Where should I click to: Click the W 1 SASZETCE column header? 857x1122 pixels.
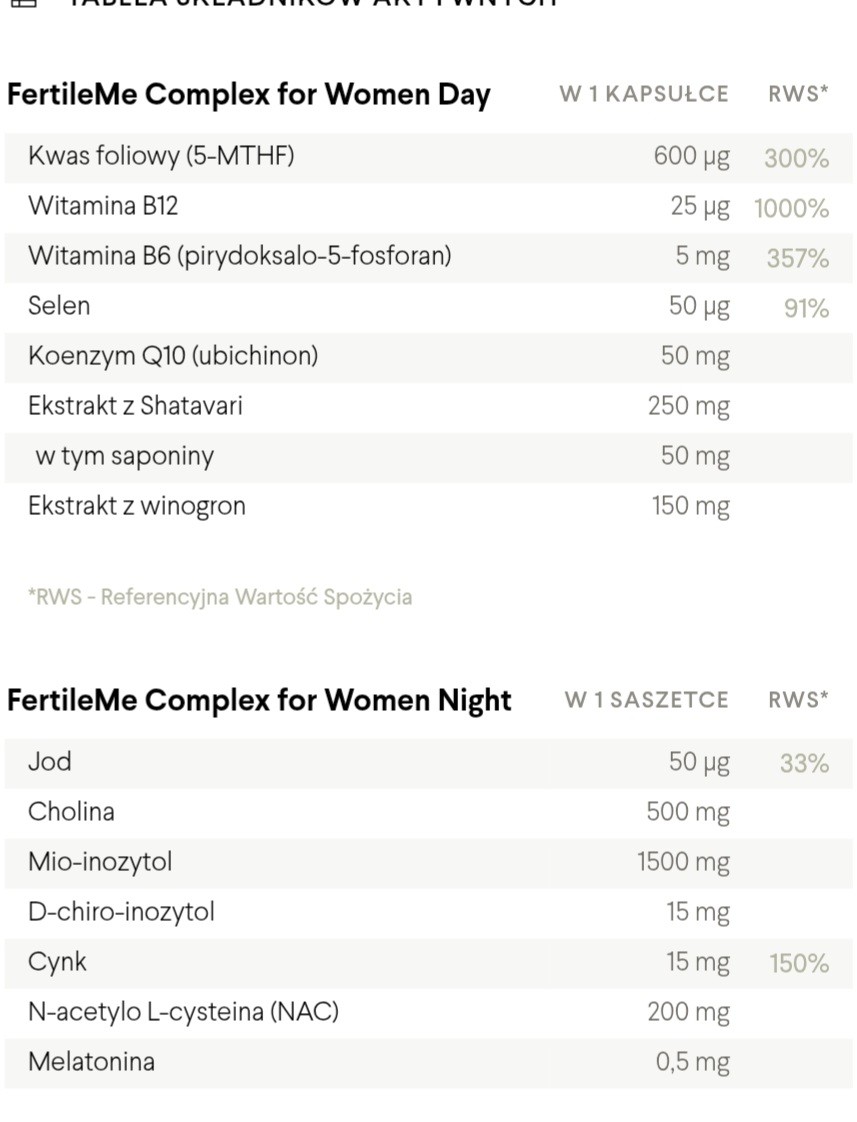coord(646,700)
